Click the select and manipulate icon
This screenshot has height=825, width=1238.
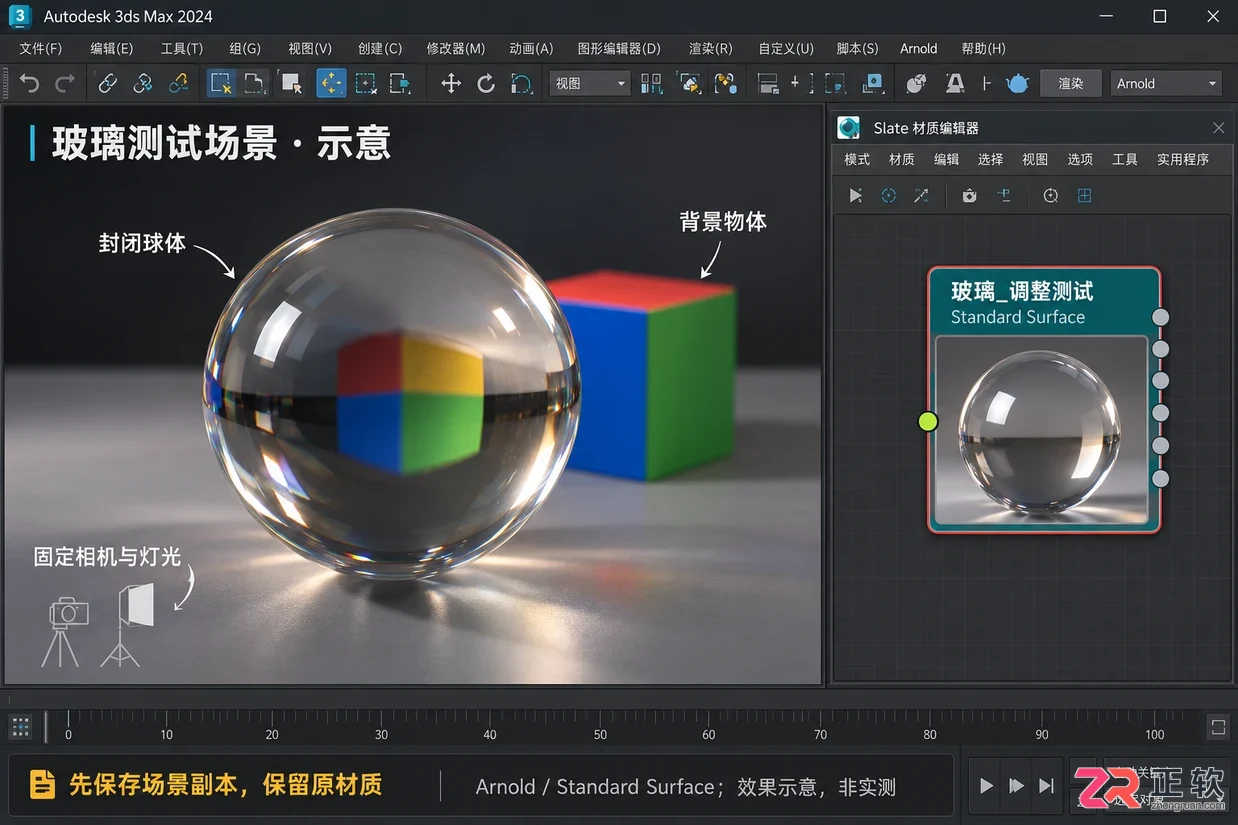(x=689, y=84)
